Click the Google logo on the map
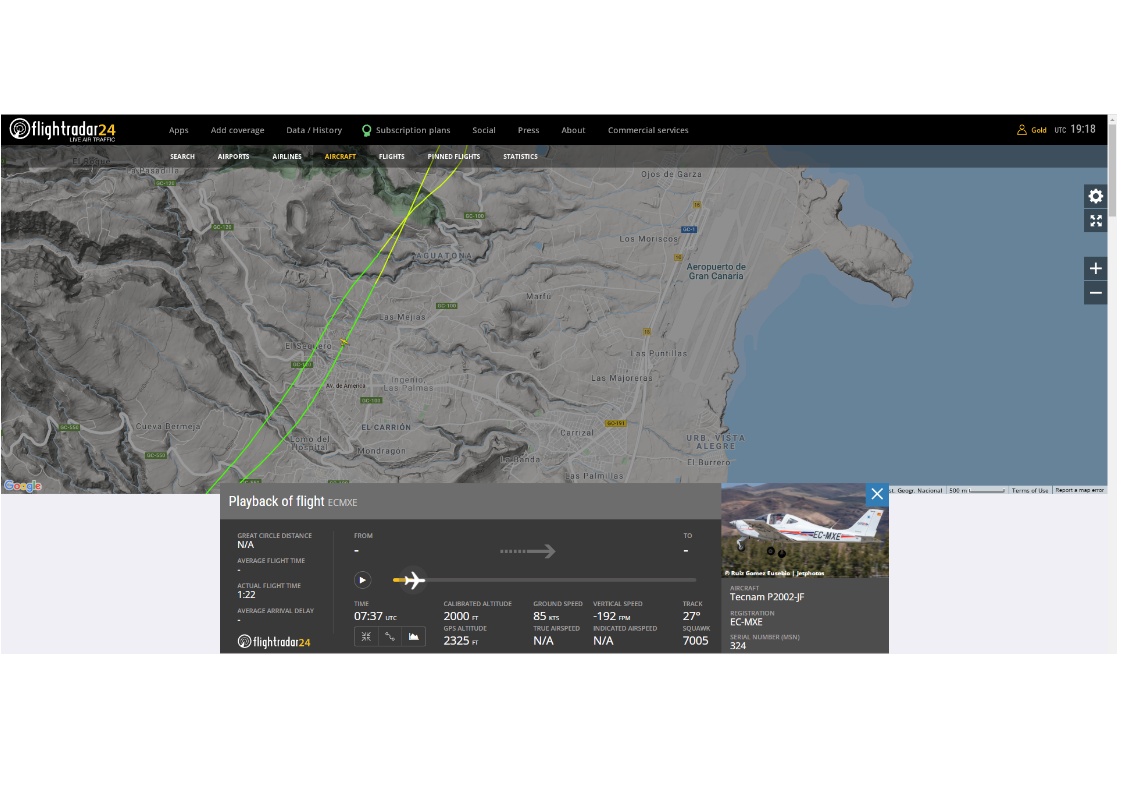1123x794 pixels. [23, 486]
